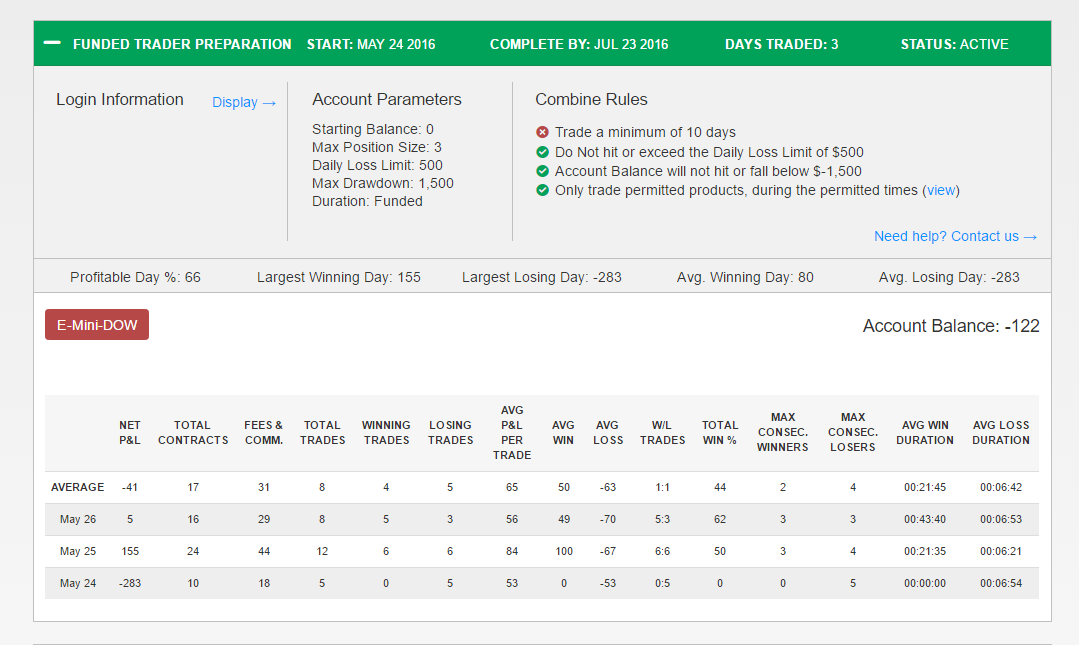Click the TOTAL CONTRACTS column header
This screenshot has width=1079, height=645.
pyautogui.click(x=193, y=432)
